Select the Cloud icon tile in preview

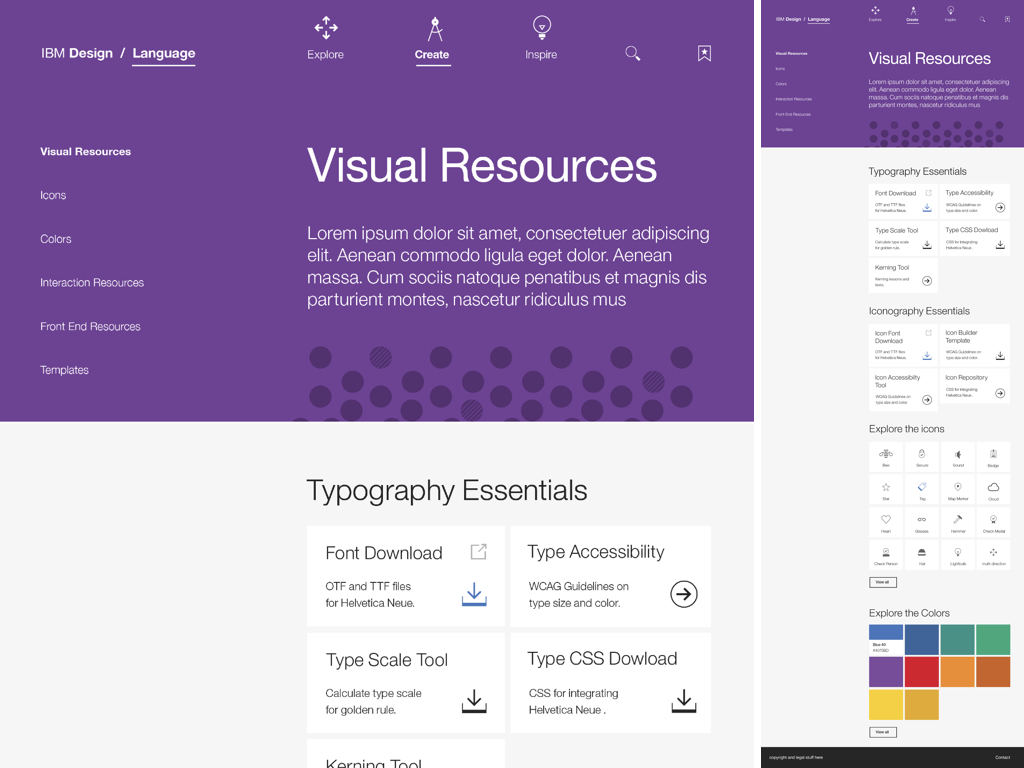tap(993, 489)
